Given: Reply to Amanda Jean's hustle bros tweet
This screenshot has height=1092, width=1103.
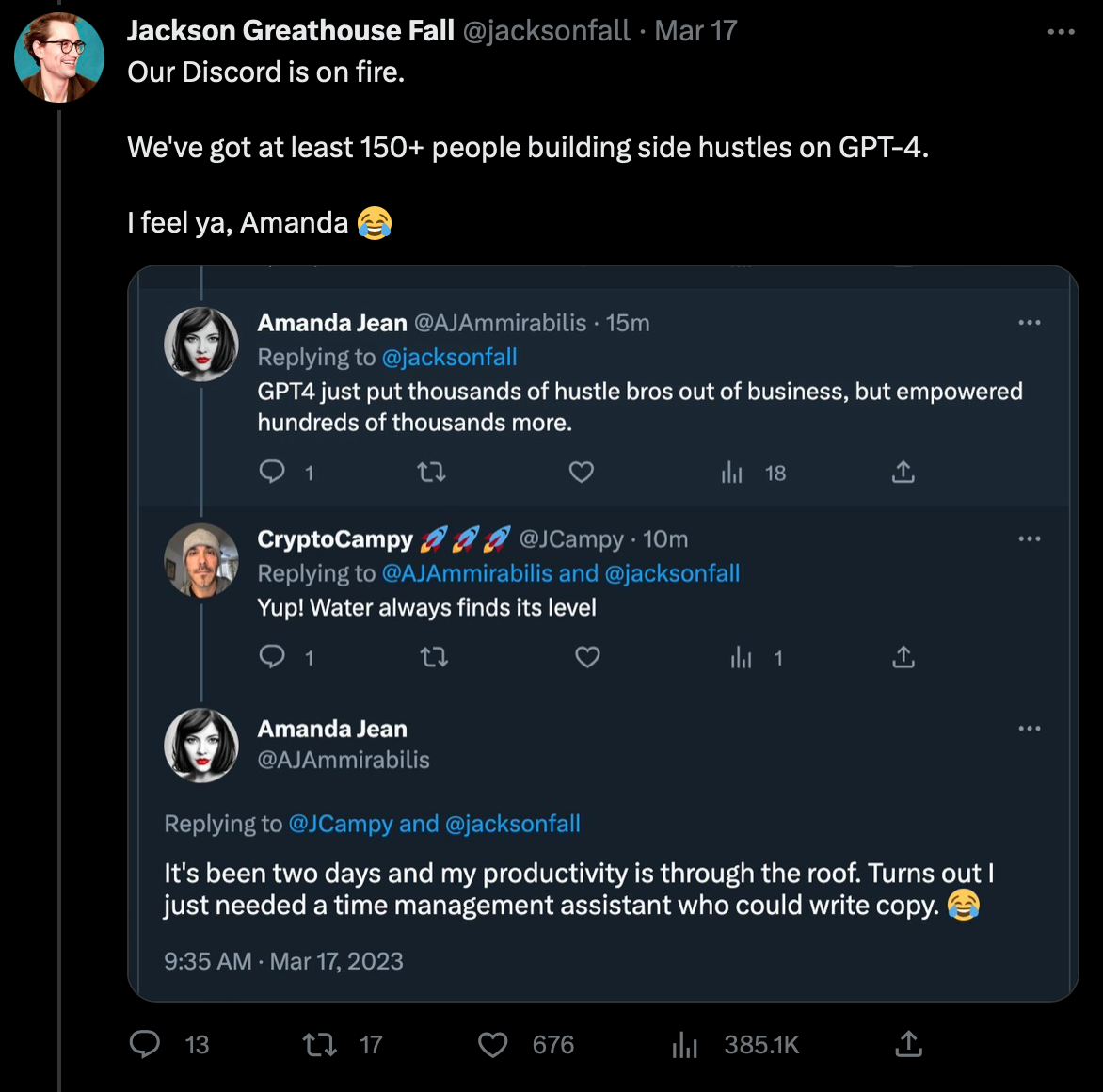Looking at the screenshot, I should pos(272,472).
